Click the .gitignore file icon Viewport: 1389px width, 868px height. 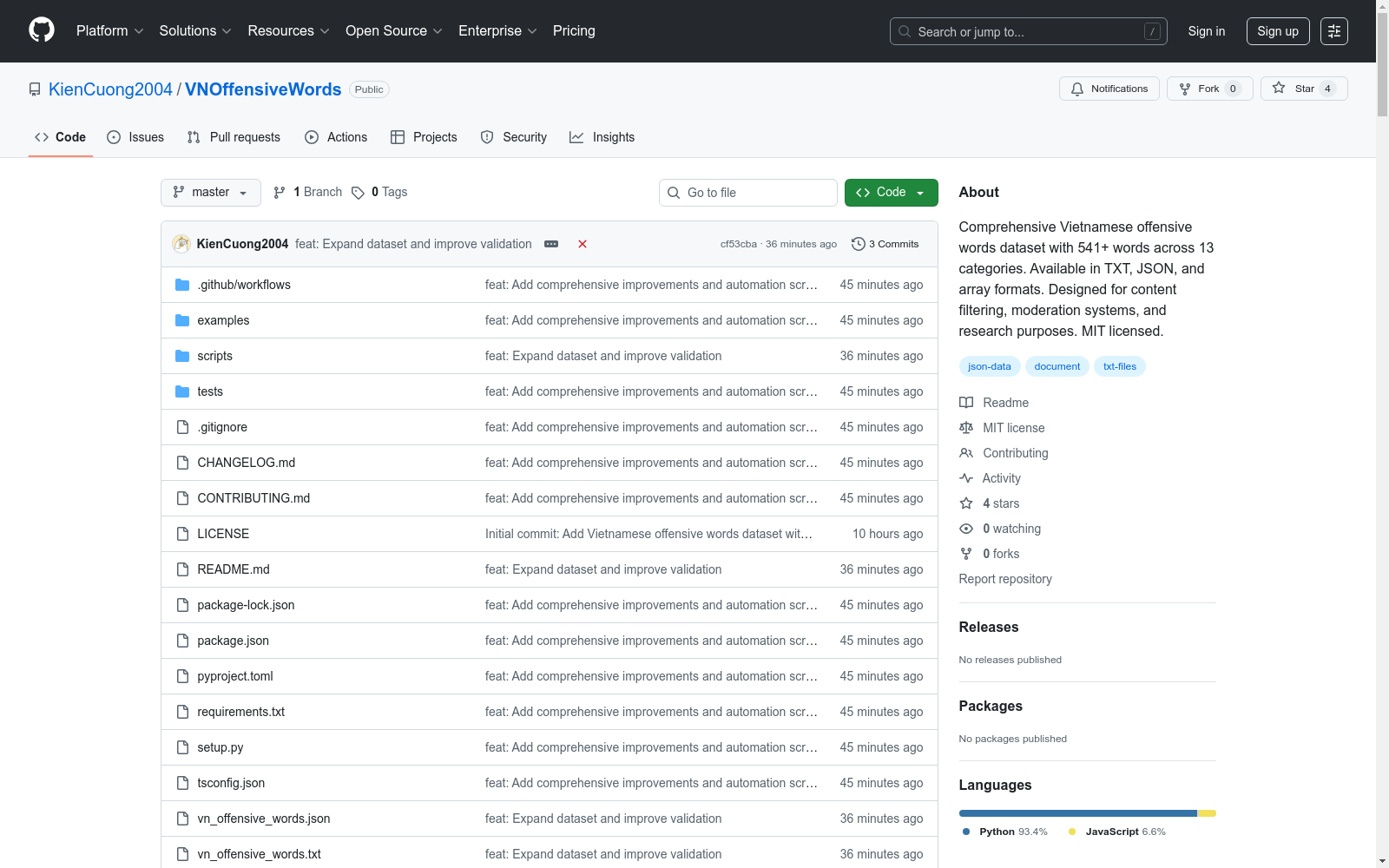click(182, 427)
